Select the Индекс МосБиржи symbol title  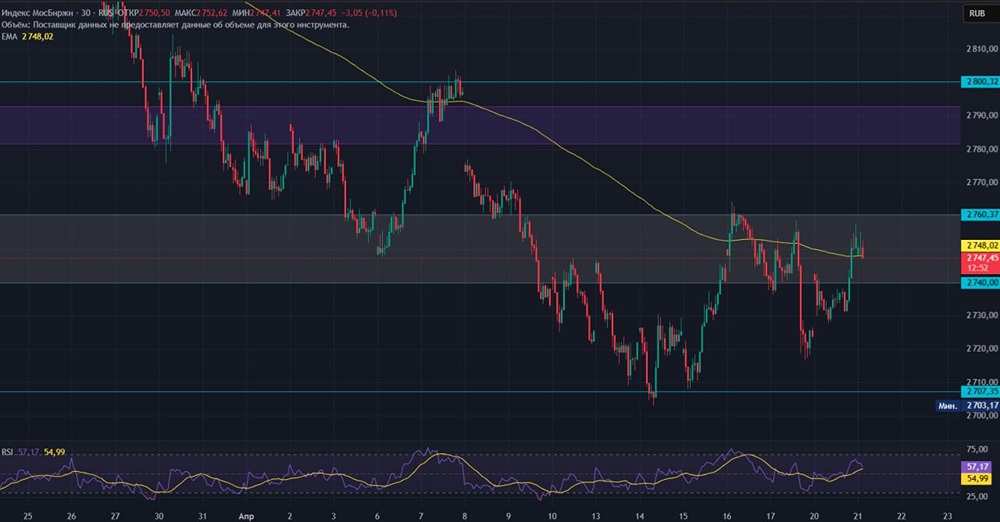click(39, 13)
